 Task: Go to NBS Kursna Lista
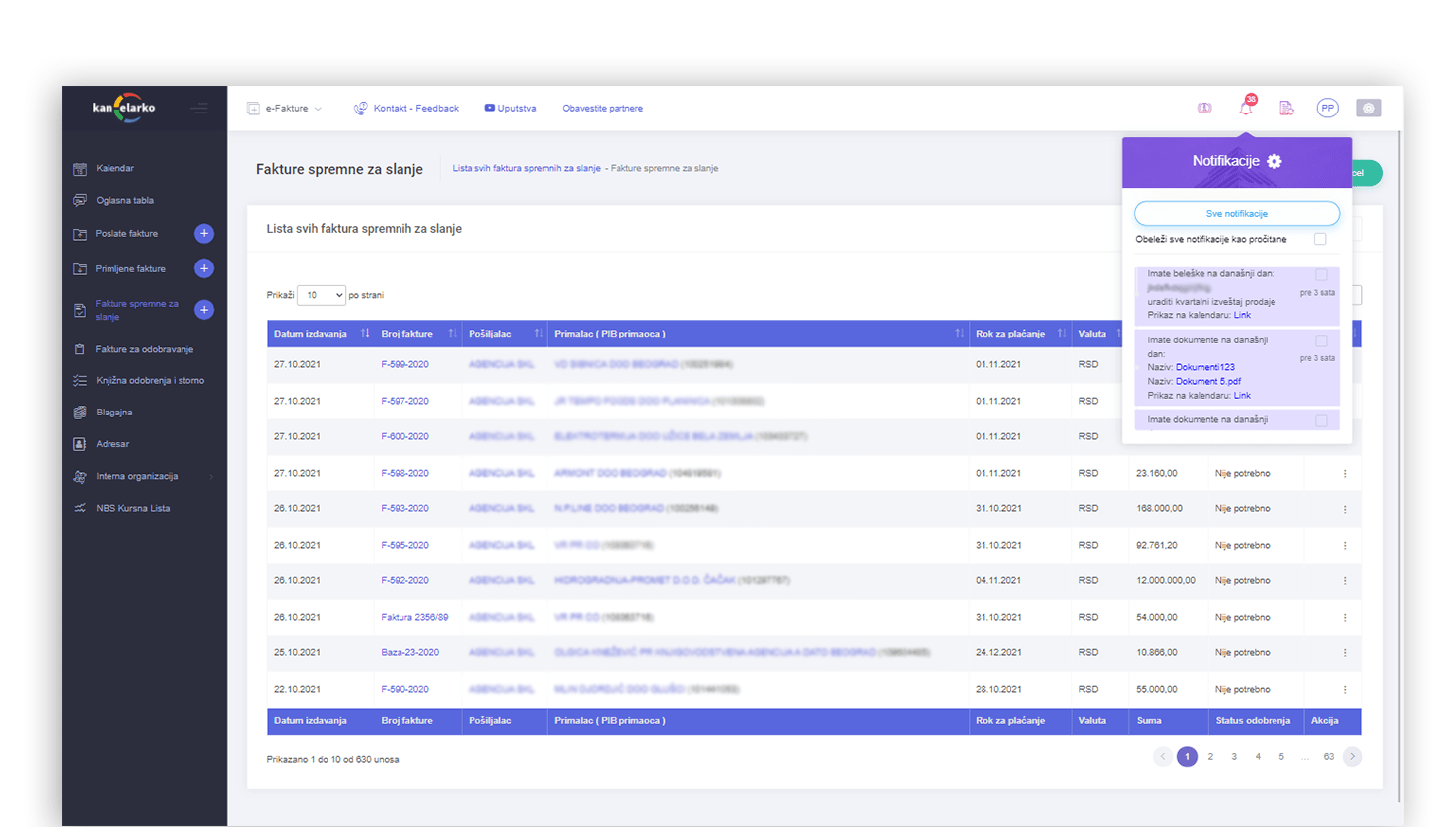132,509
